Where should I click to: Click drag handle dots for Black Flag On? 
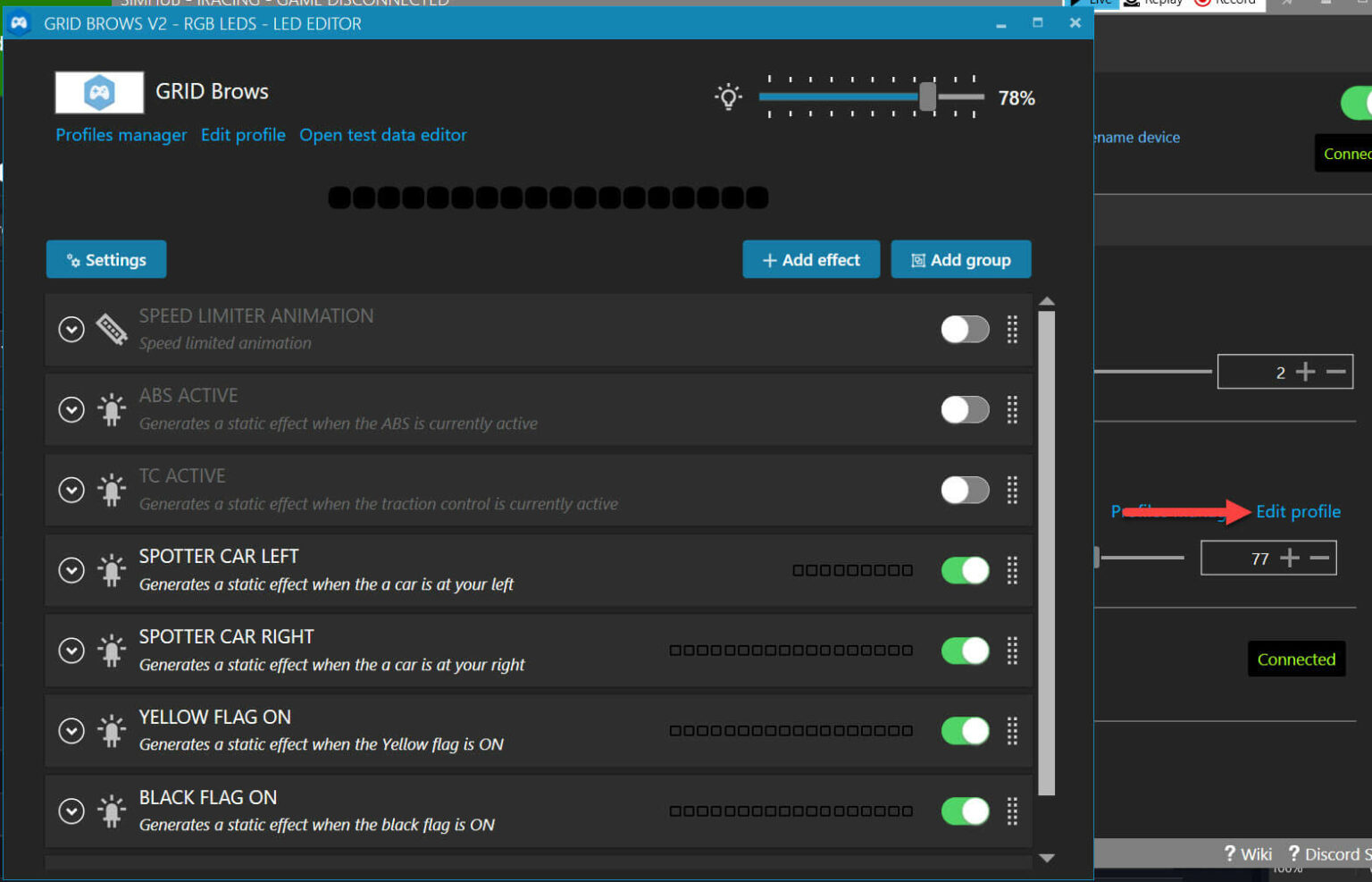(x=1012, y=811)
